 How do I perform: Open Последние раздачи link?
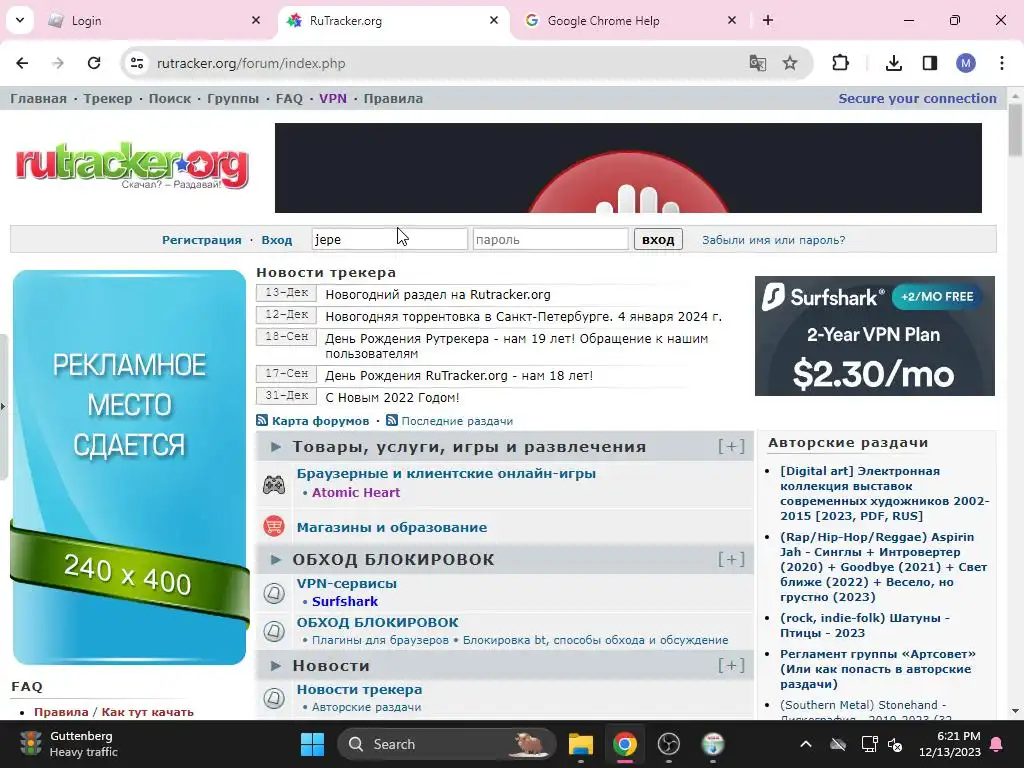(x=457, y=421)
